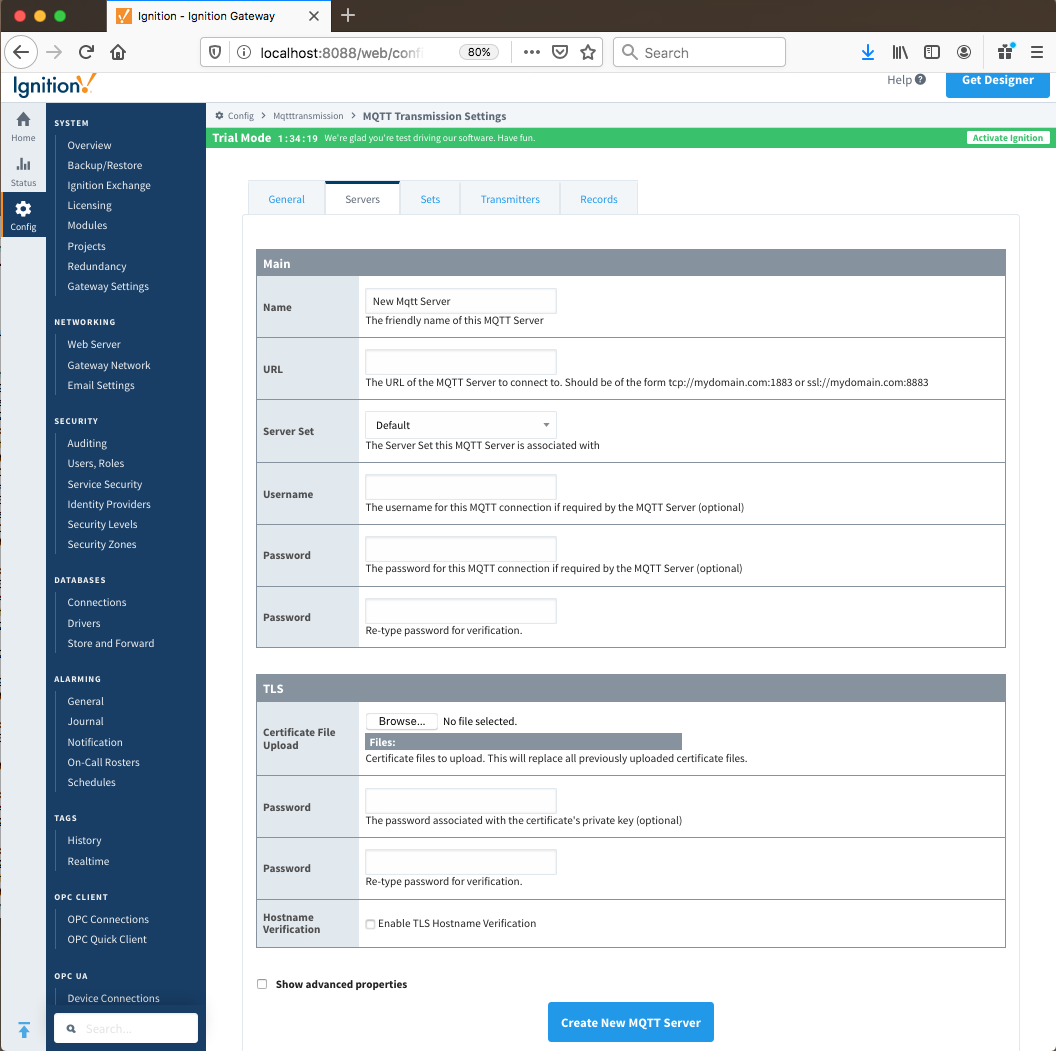Open the Modules page
Viewport: 1056px width, 1051px height.
click(x=87, y=226)
